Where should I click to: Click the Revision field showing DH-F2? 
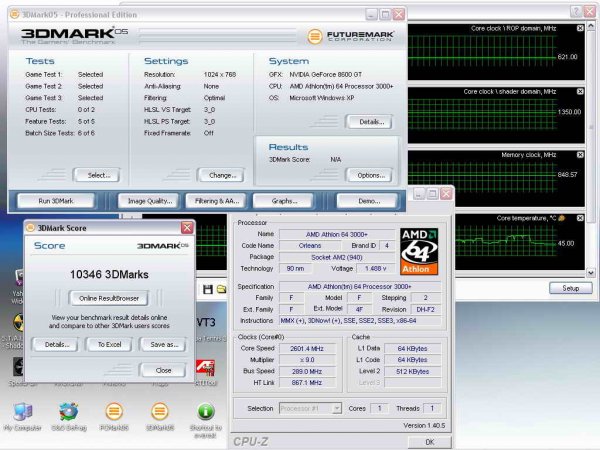tap(426, 309)
